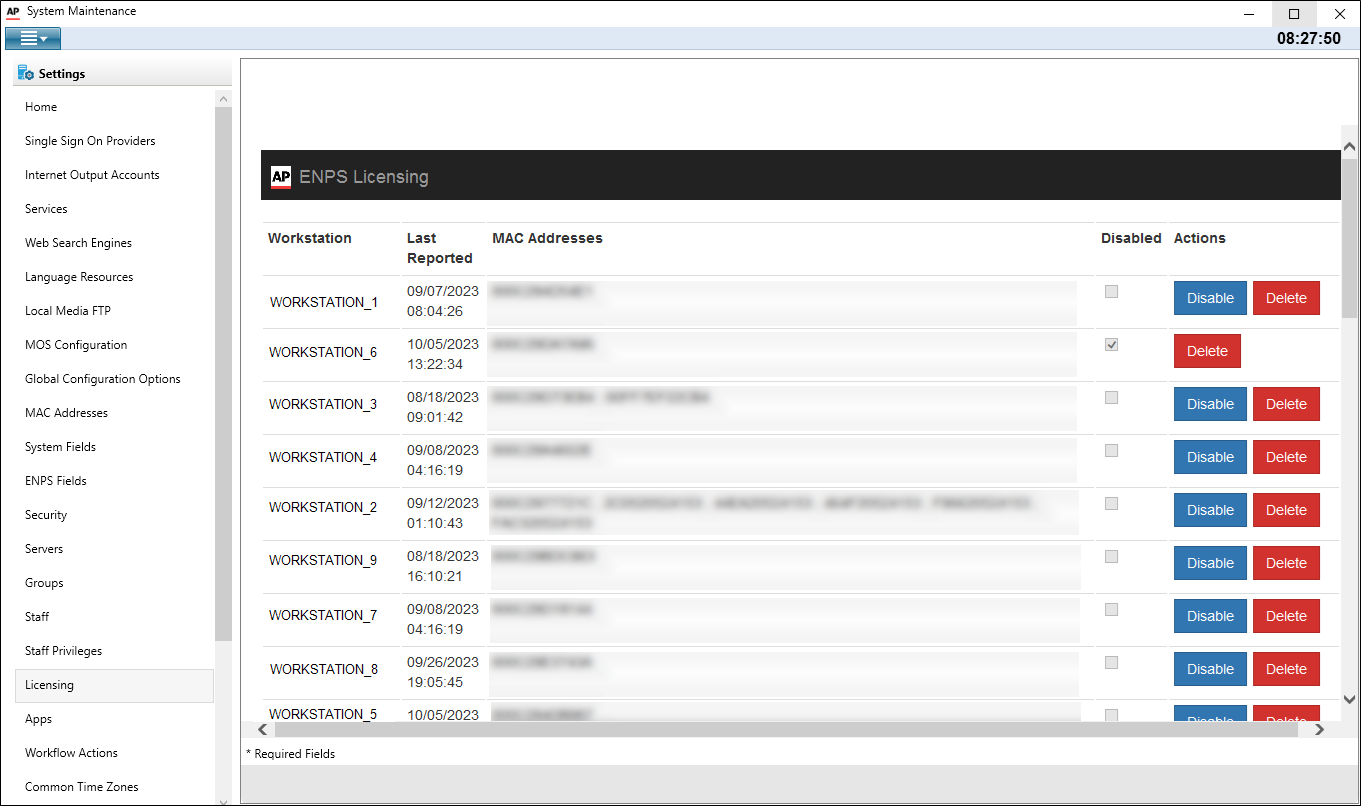Disable WORKSTATION_2 license
This screenshot has width=1361, height=806.
coord(1210,510)
